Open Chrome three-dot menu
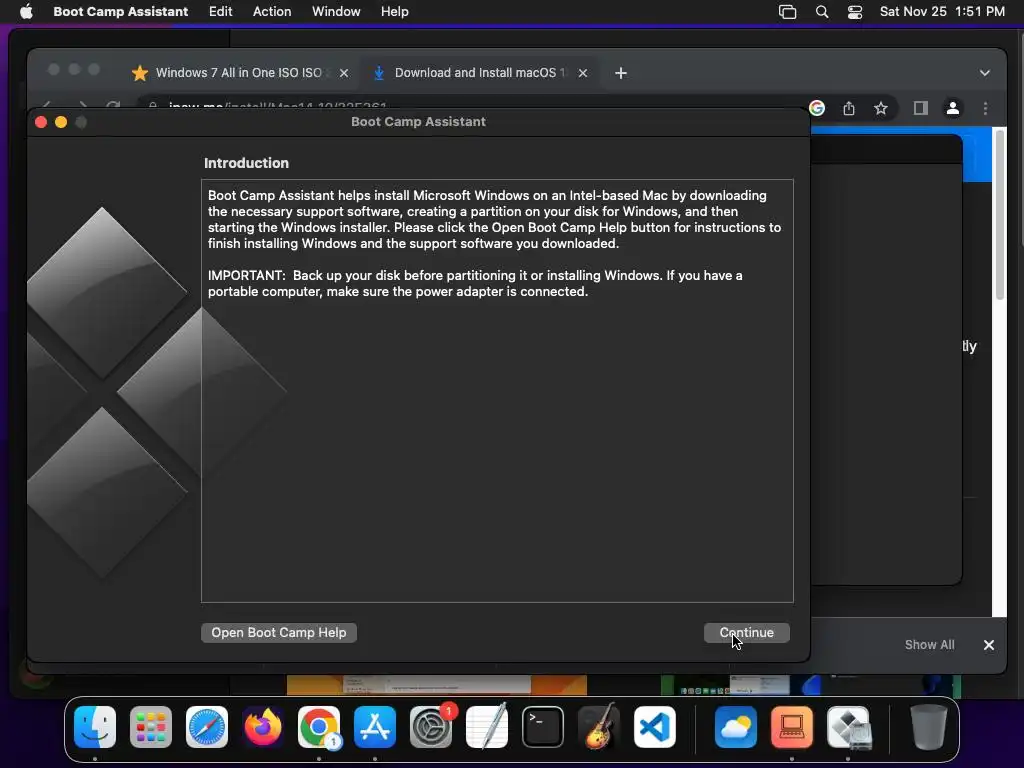 click(985, 108)
